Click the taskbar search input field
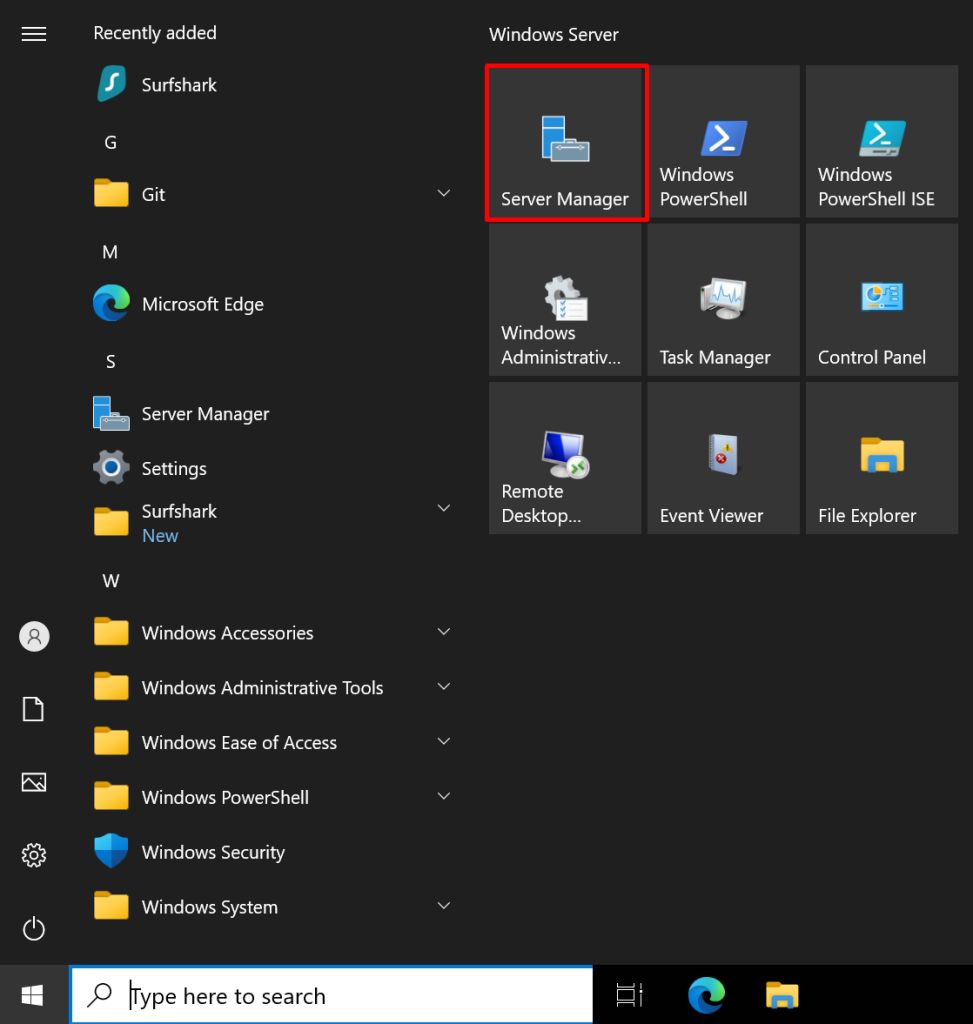973x1024 pixels. point(330,995)
